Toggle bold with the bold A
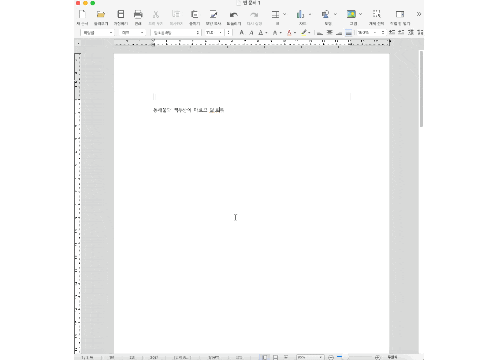Screen dimensions: 480x360 coord(242,32)
